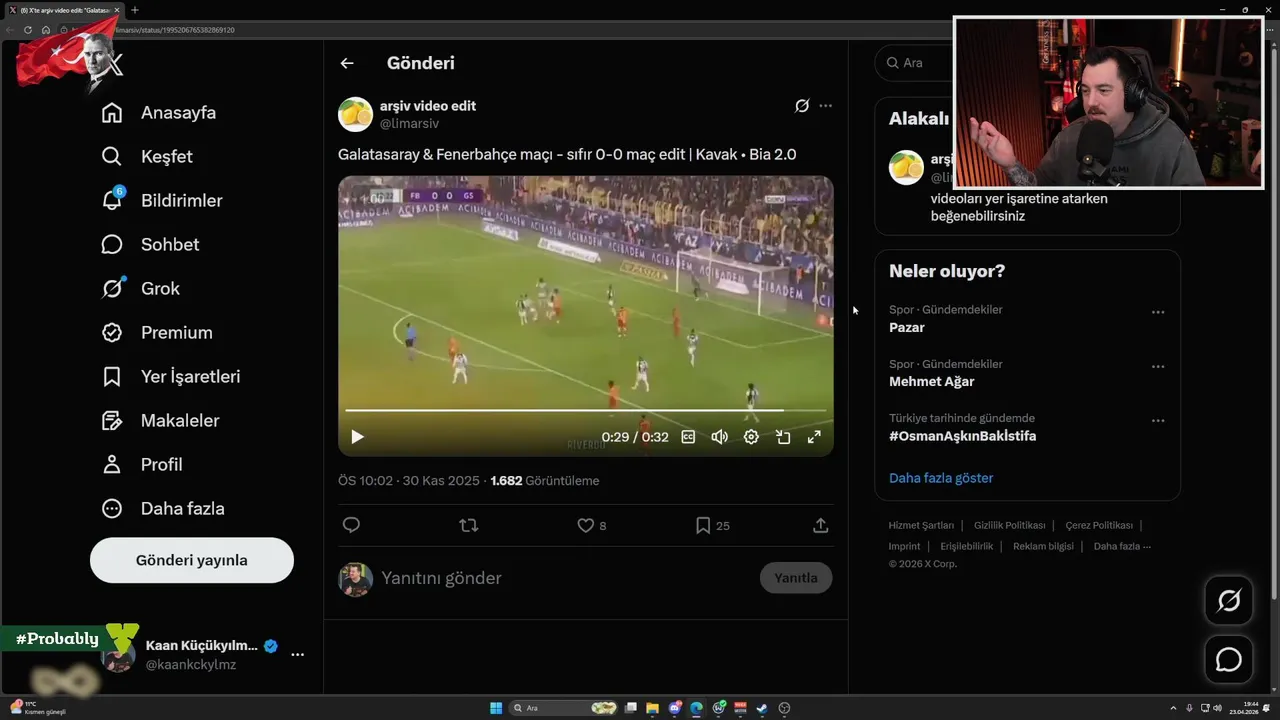1280x720 pixels.
Task: Click the Gönderi yayınla button
Action: (x=192, y=560)
